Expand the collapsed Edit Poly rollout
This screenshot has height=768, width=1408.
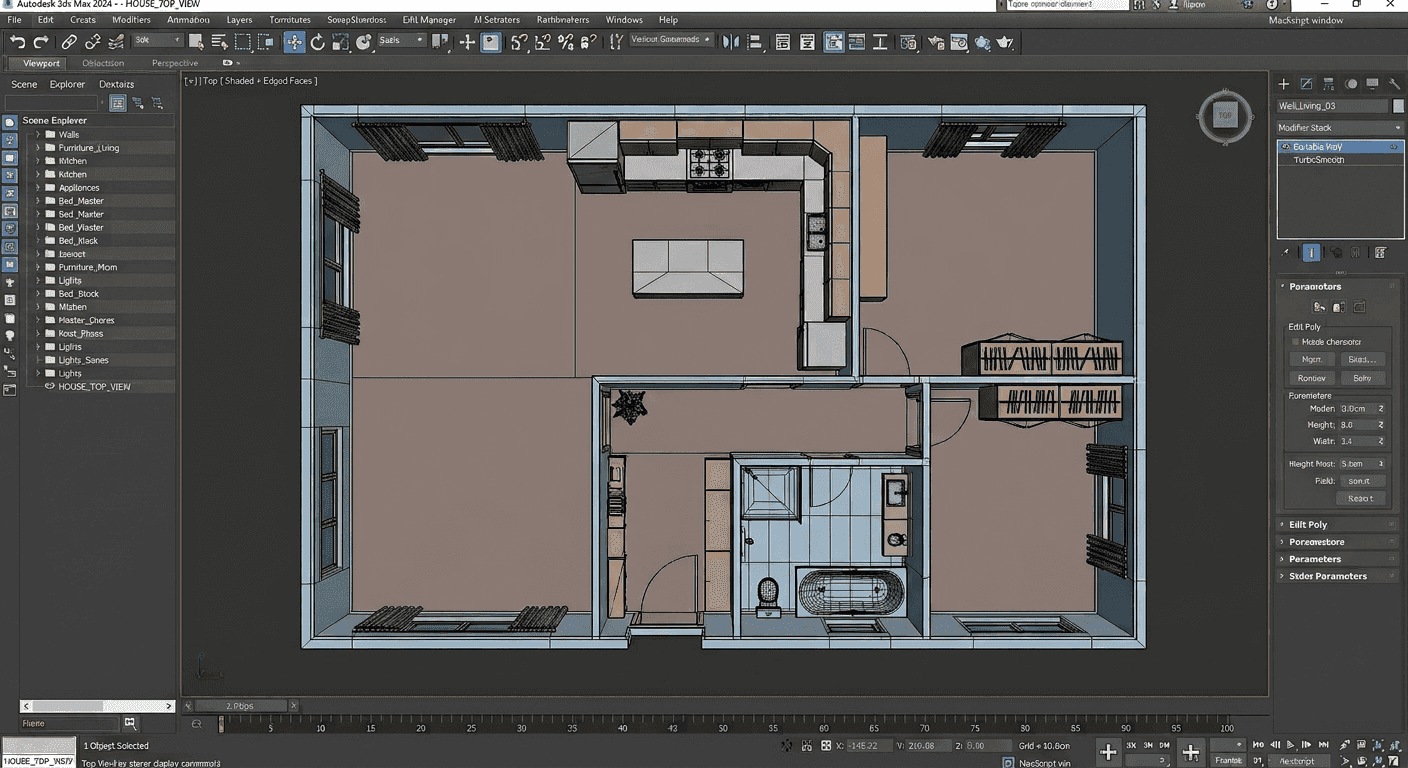[1336, 524]
